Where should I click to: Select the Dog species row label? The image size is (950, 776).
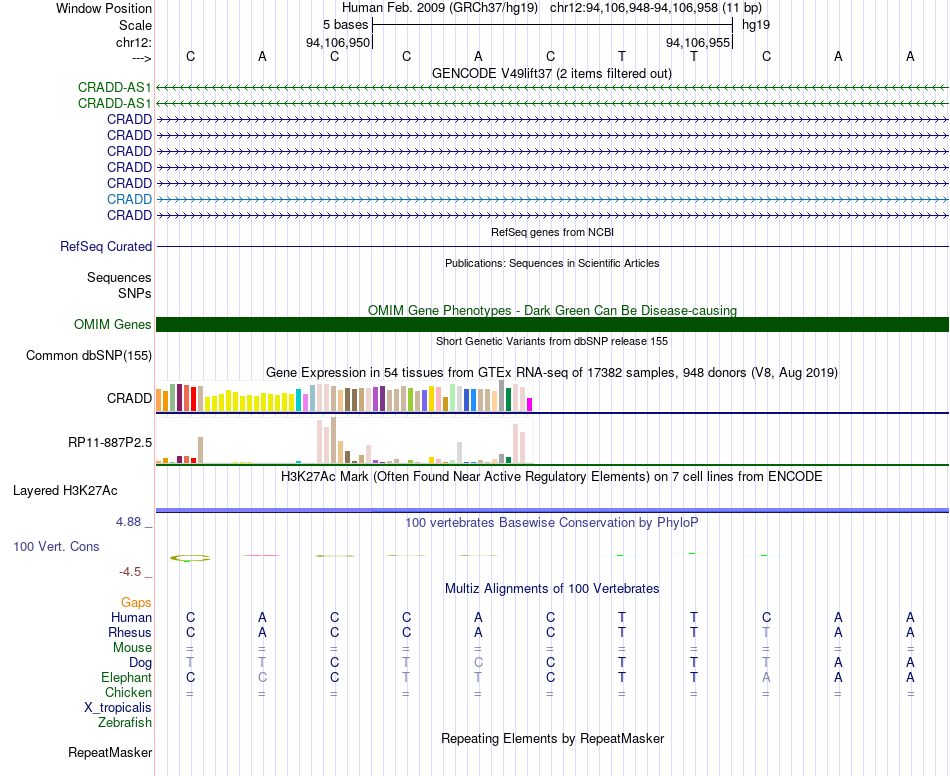pos(140,663)
